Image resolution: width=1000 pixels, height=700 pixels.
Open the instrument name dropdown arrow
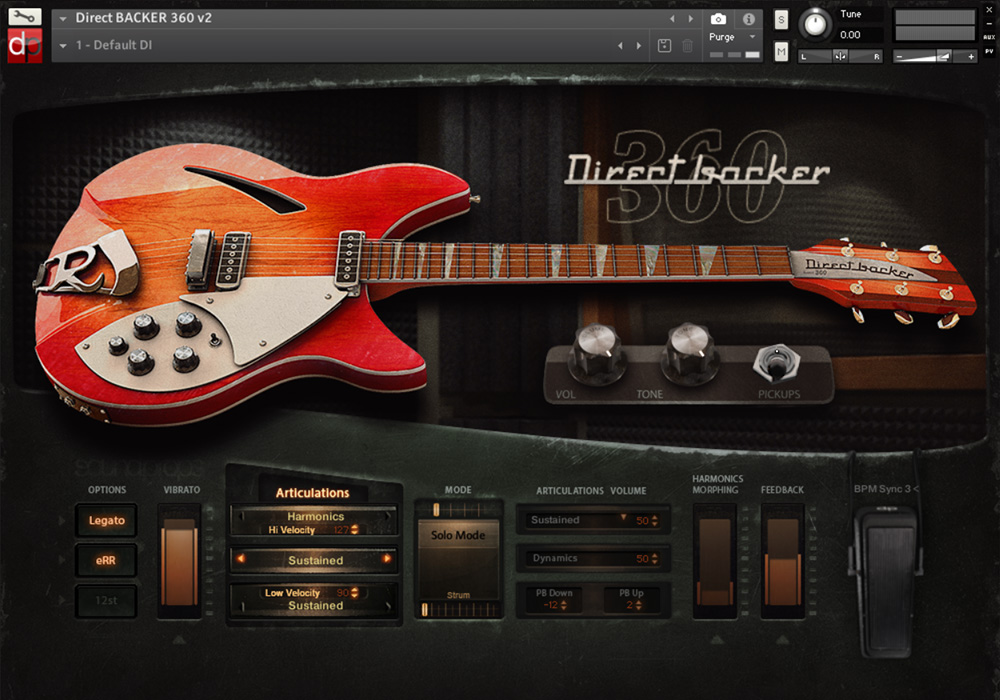click(62, 18)
